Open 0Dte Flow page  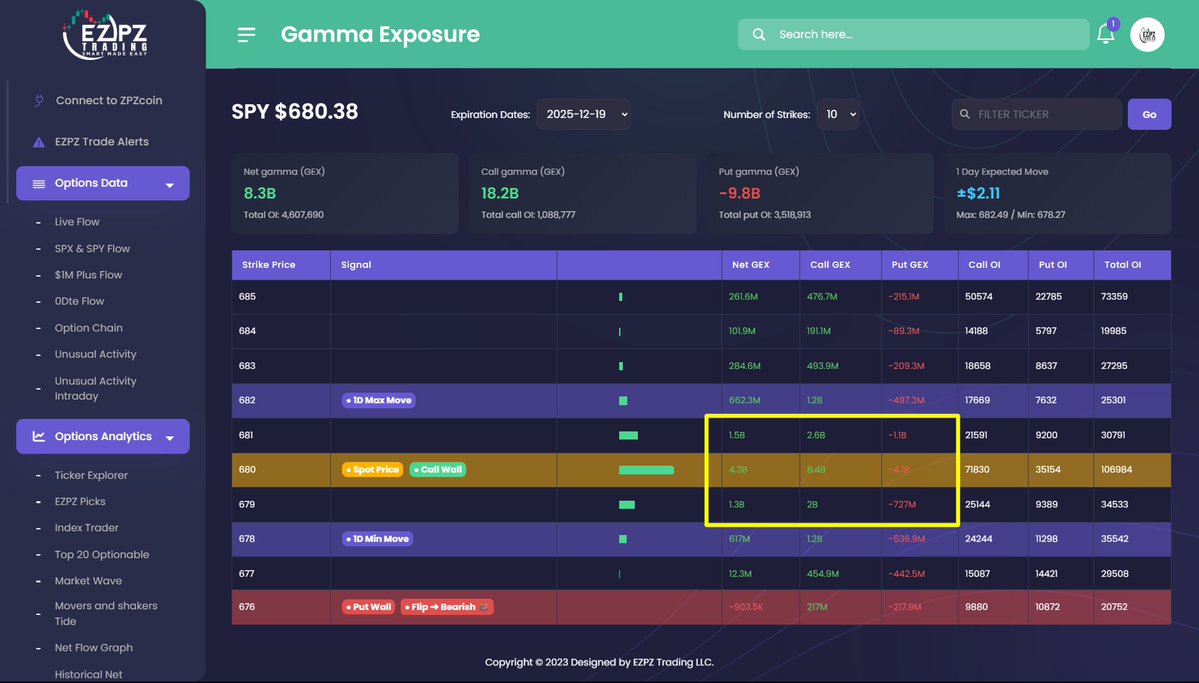click(79, 301)
